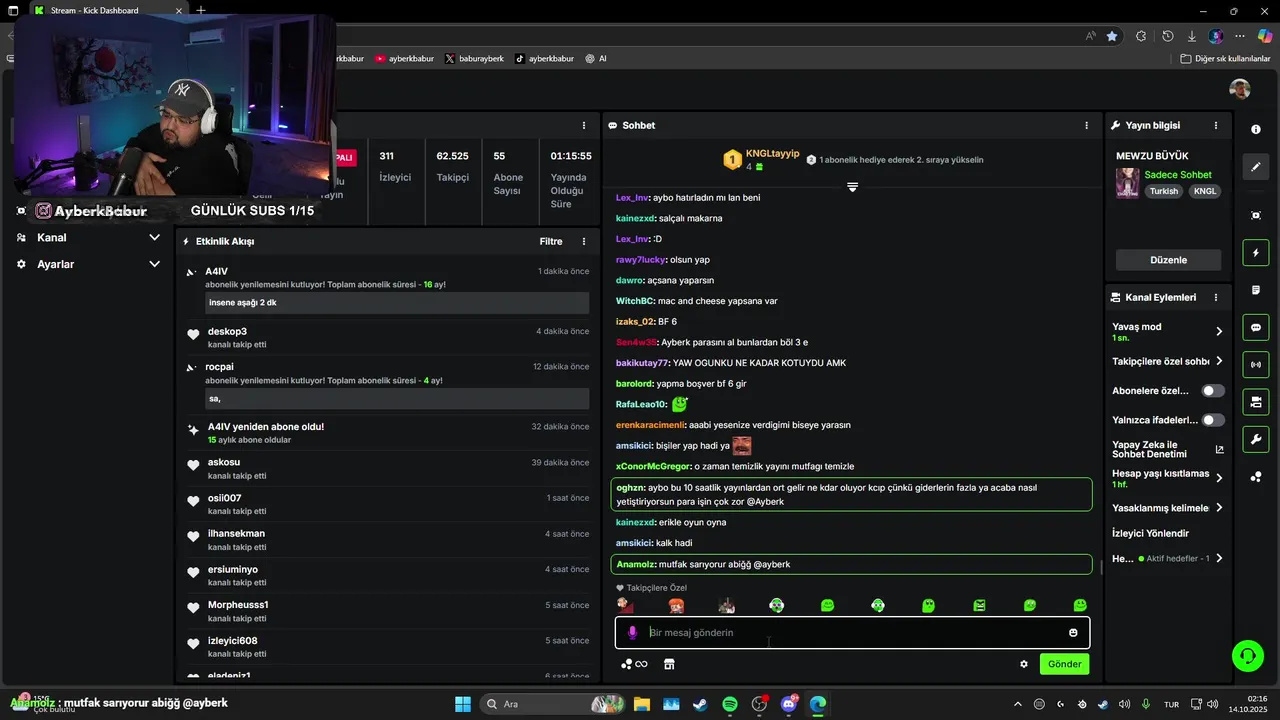Collapse the pinned leaderboard arrow in chat
This screenshot has width=1280, height=720.
852,187
